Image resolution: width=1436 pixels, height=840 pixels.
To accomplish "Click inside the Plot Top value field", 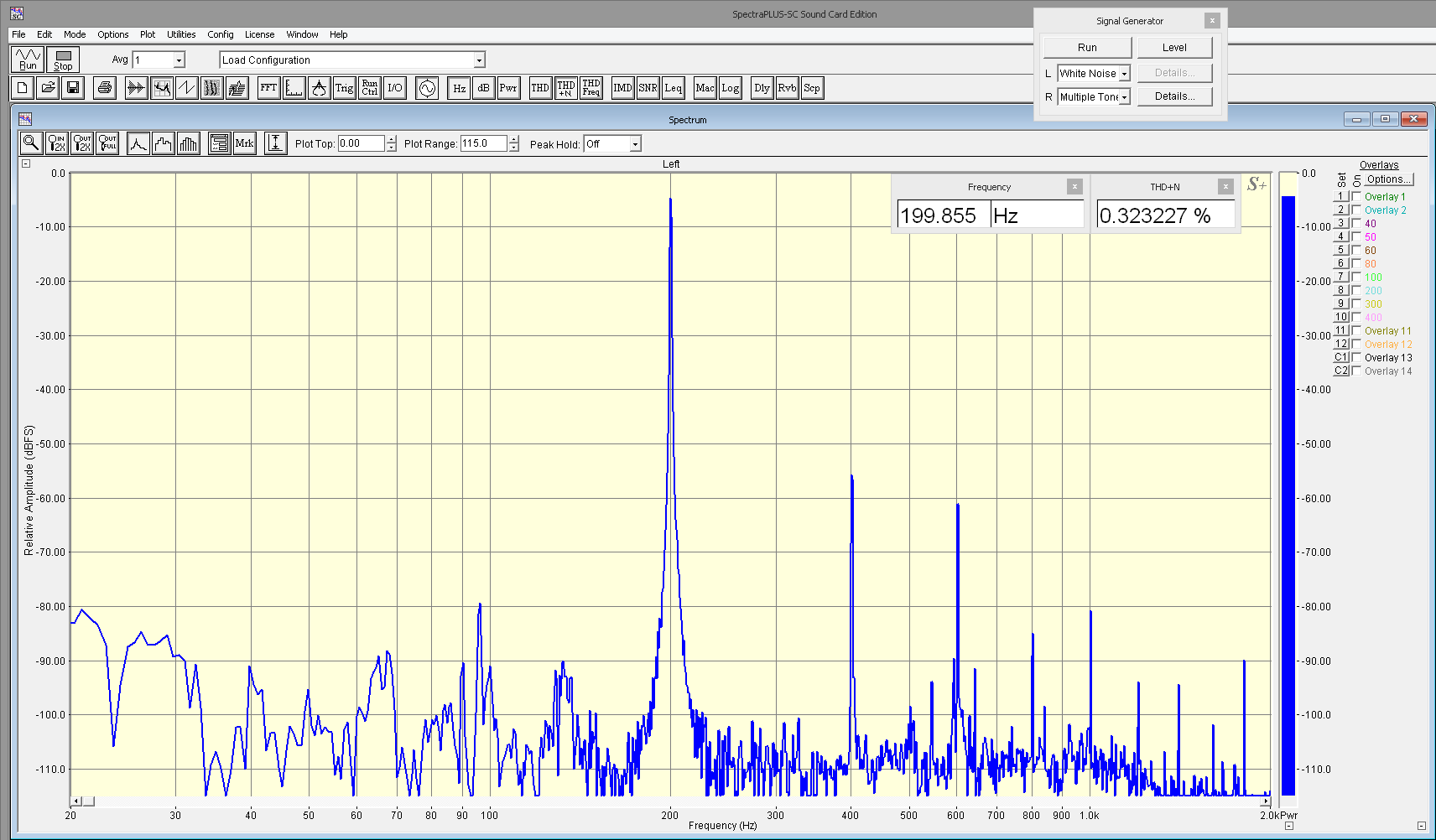I will point(362,144).
